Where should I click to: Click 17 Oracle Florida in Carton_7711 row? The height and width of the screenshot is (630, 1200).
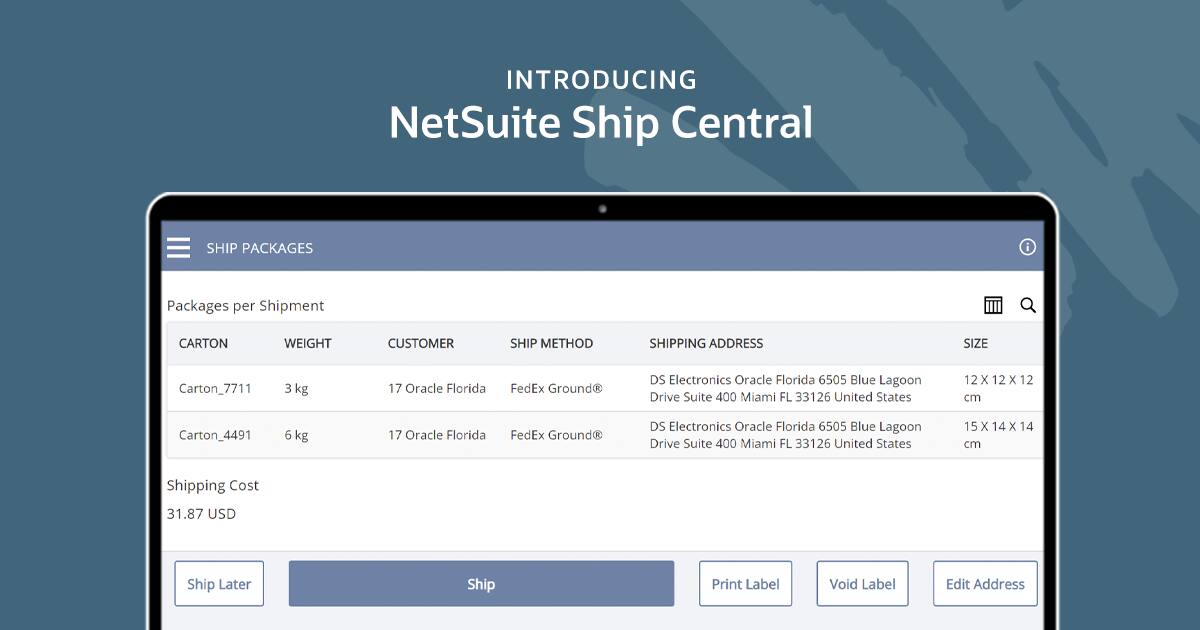[x=437, y=388]
